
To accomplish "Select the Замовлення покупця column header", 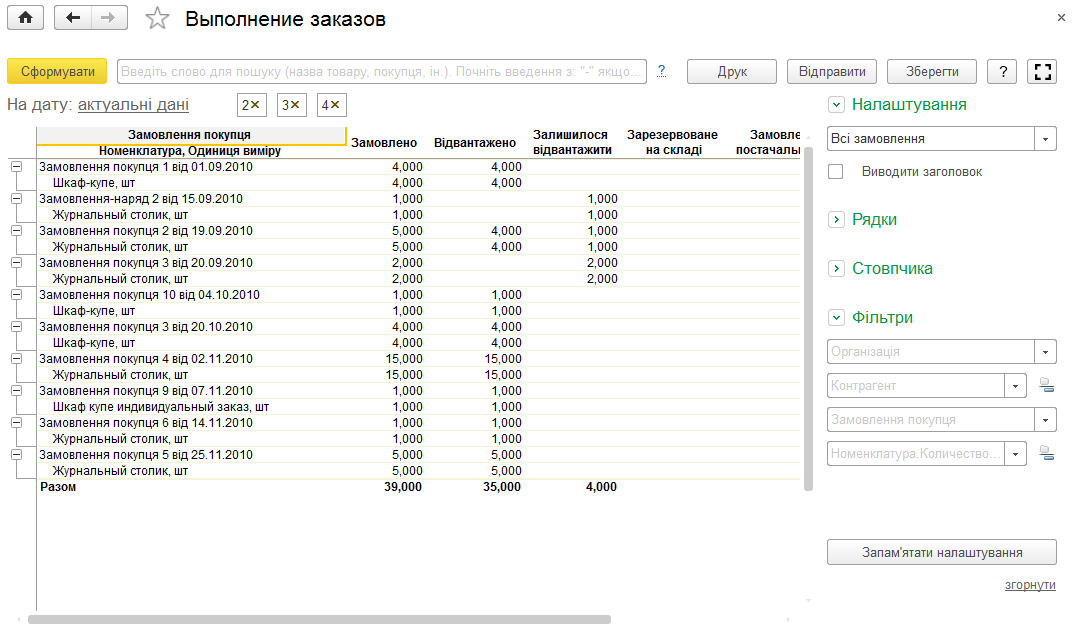I will (x=191, y=135).
